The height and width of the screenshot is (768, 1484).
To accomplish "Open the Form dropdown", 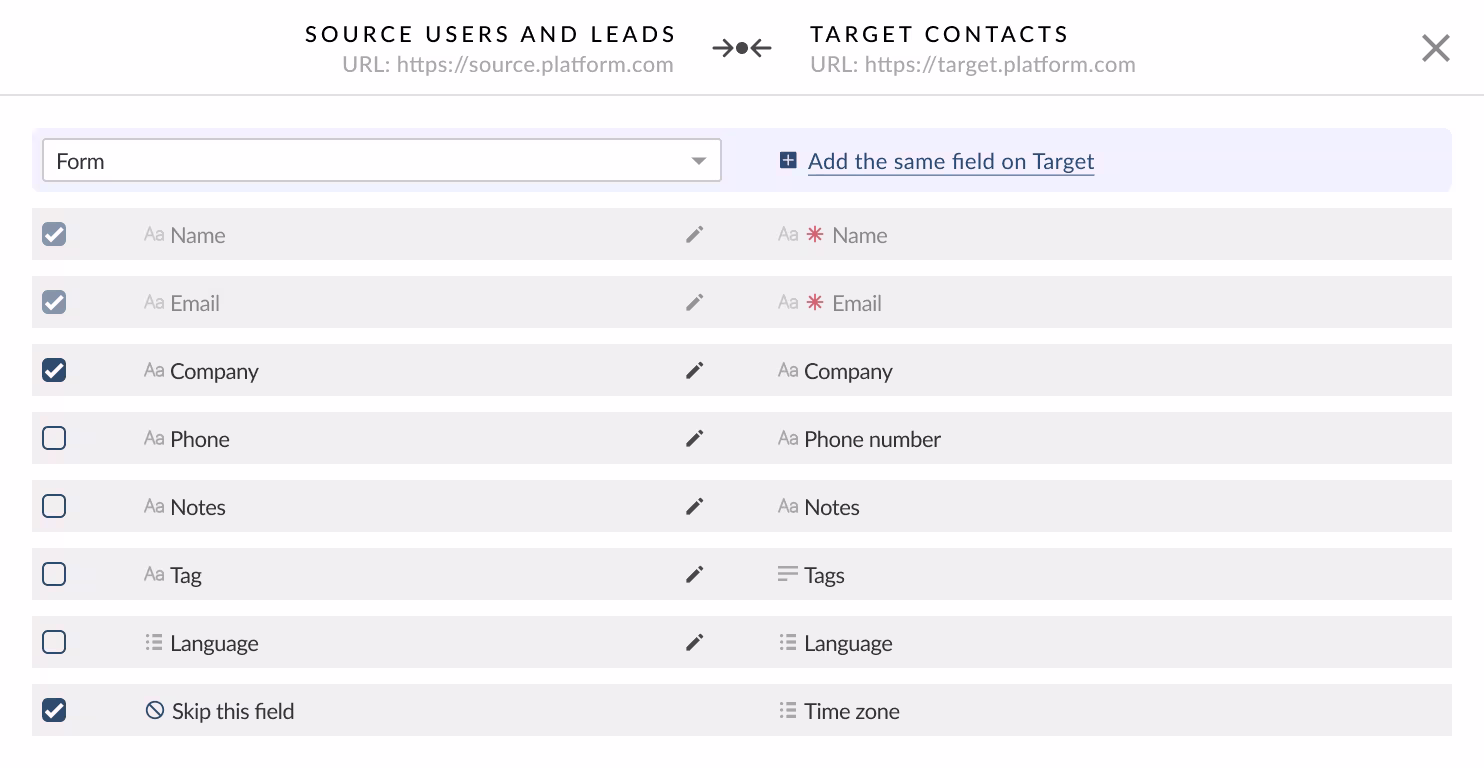I will [x=381, y=161].
